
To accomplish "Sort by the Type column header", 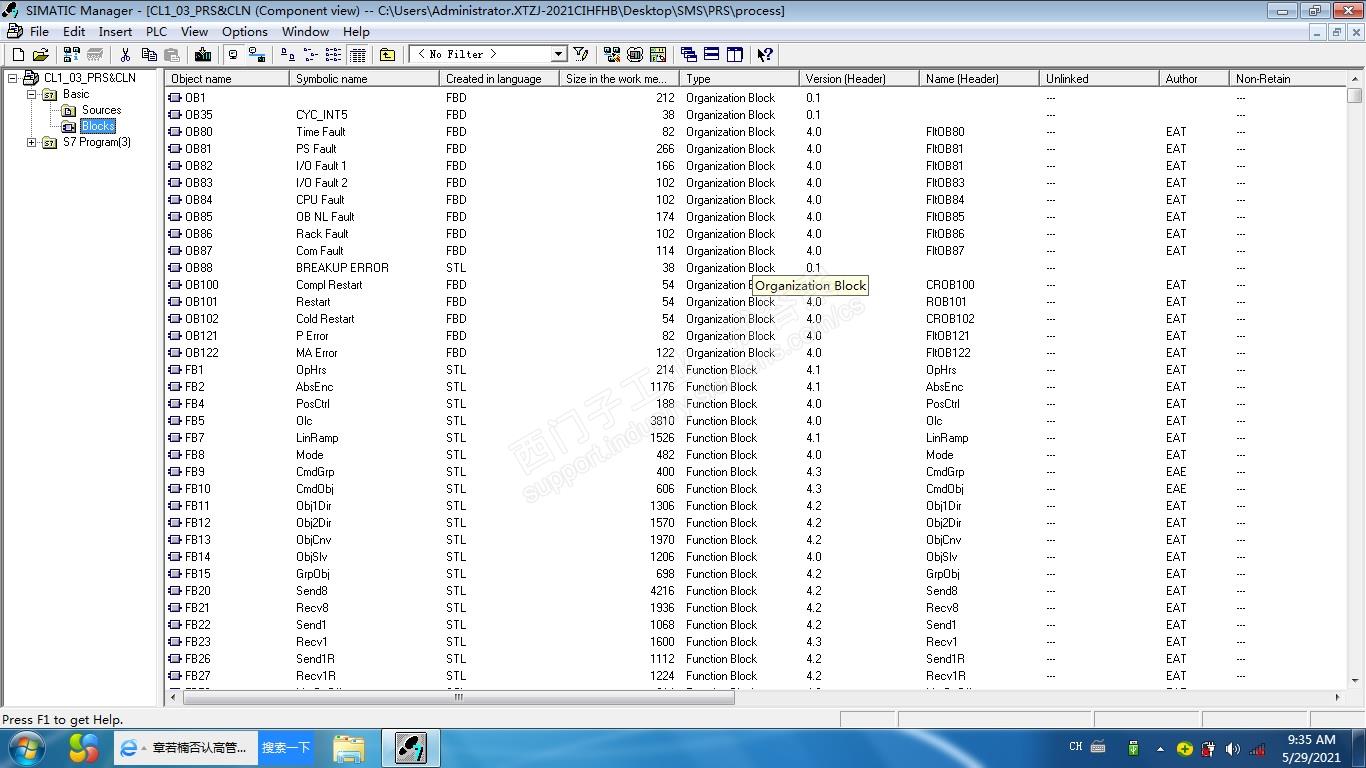I will point(739,79).
